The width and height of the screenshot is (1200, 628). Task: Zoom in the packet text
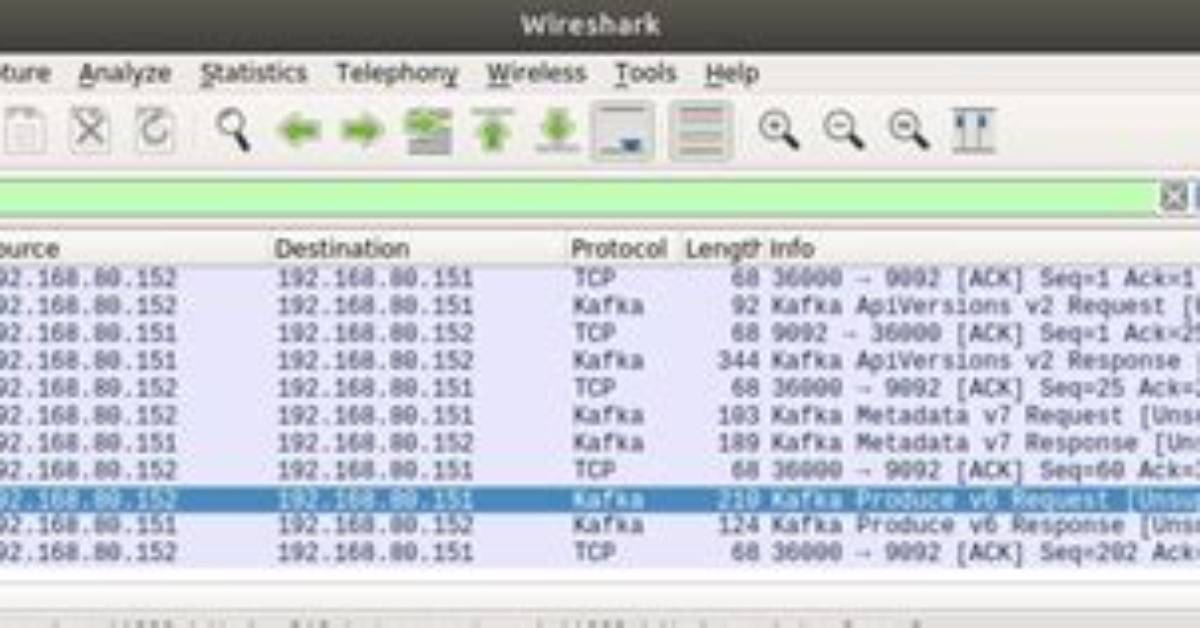coord(778,131)
